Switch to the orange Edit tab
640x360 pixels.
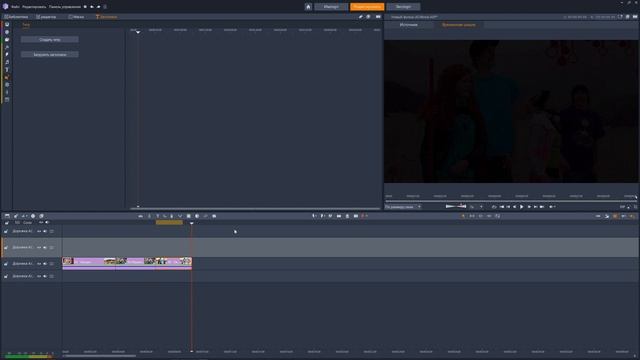[x=367, y=7]
